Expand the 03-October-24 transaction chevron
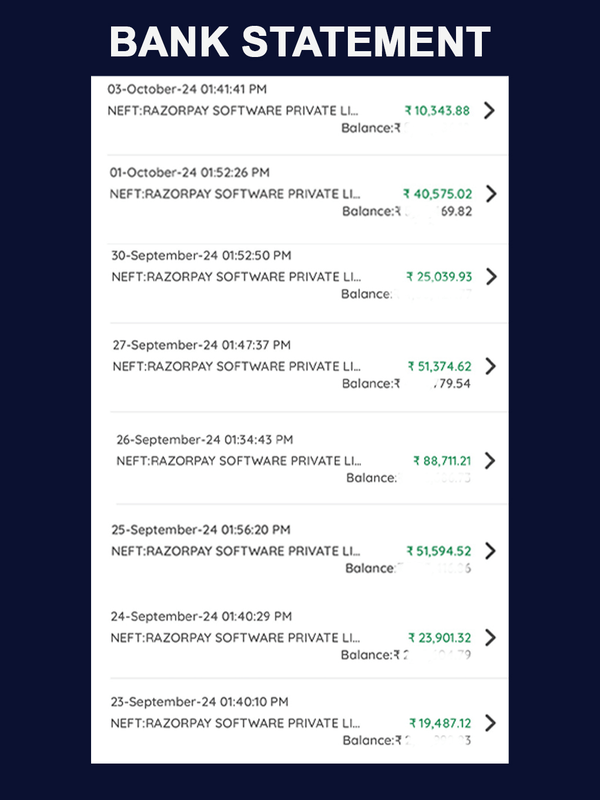600x800 pixels. click(x=489, y=110)
